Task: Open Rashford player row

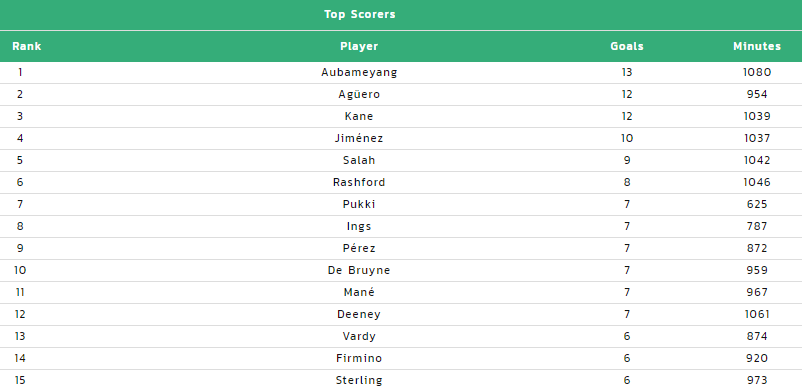Action: [359, 183]
